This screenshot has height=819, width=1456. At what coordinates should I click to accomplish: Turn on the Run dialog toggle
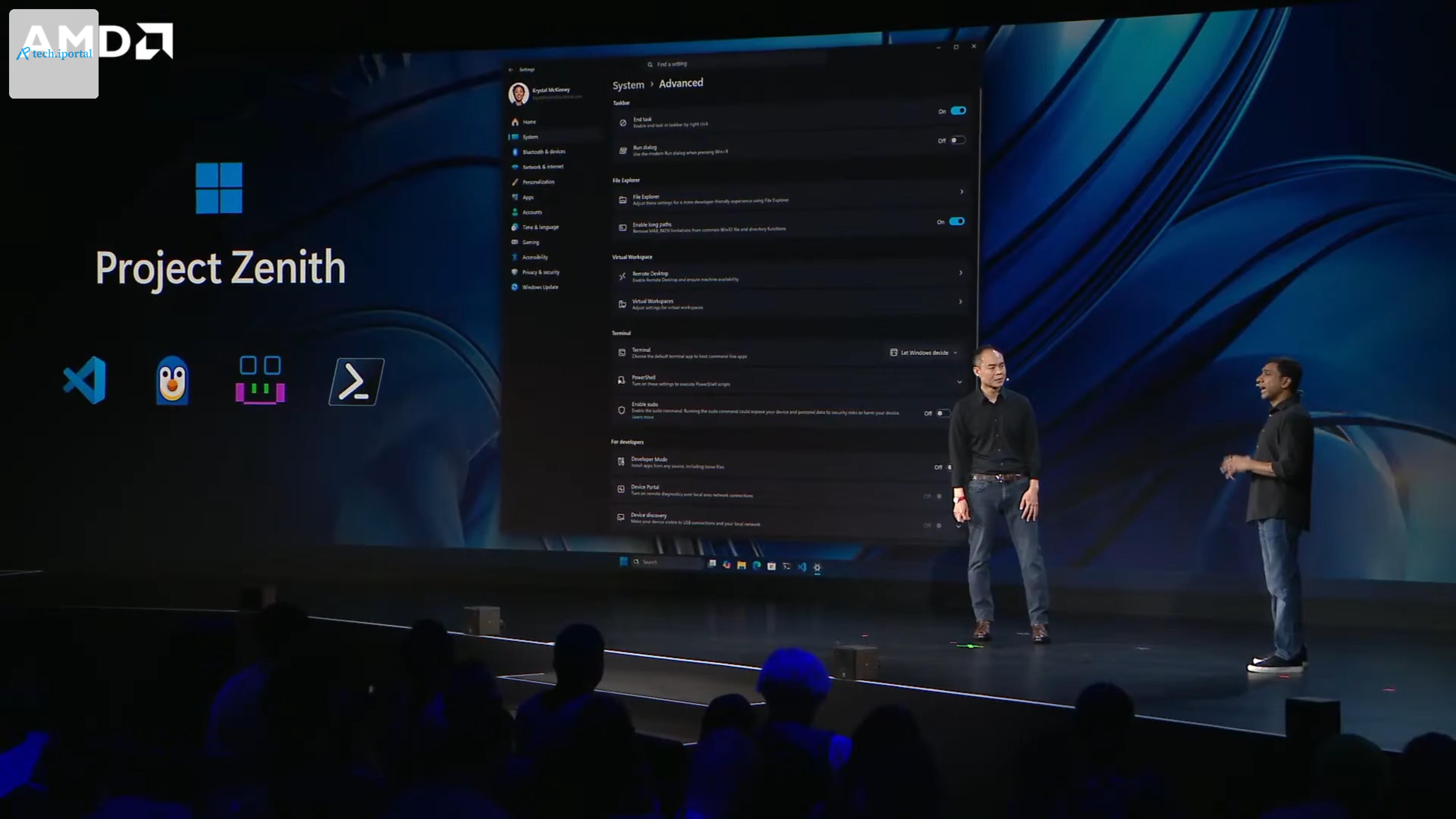click(957, 140)
